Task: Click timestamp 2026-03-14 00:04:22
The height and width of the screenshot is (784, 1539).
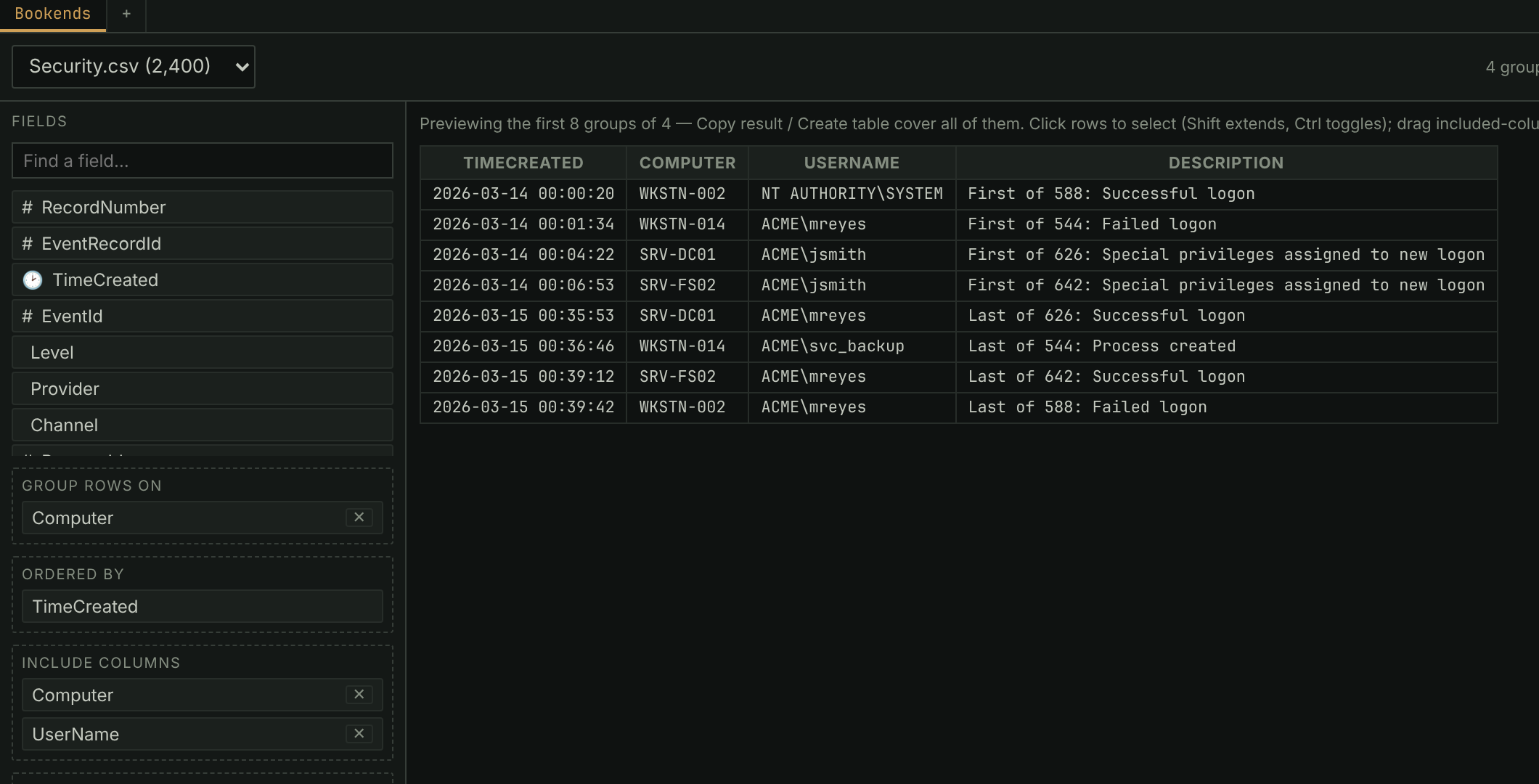Action: (x=523, y=255)
